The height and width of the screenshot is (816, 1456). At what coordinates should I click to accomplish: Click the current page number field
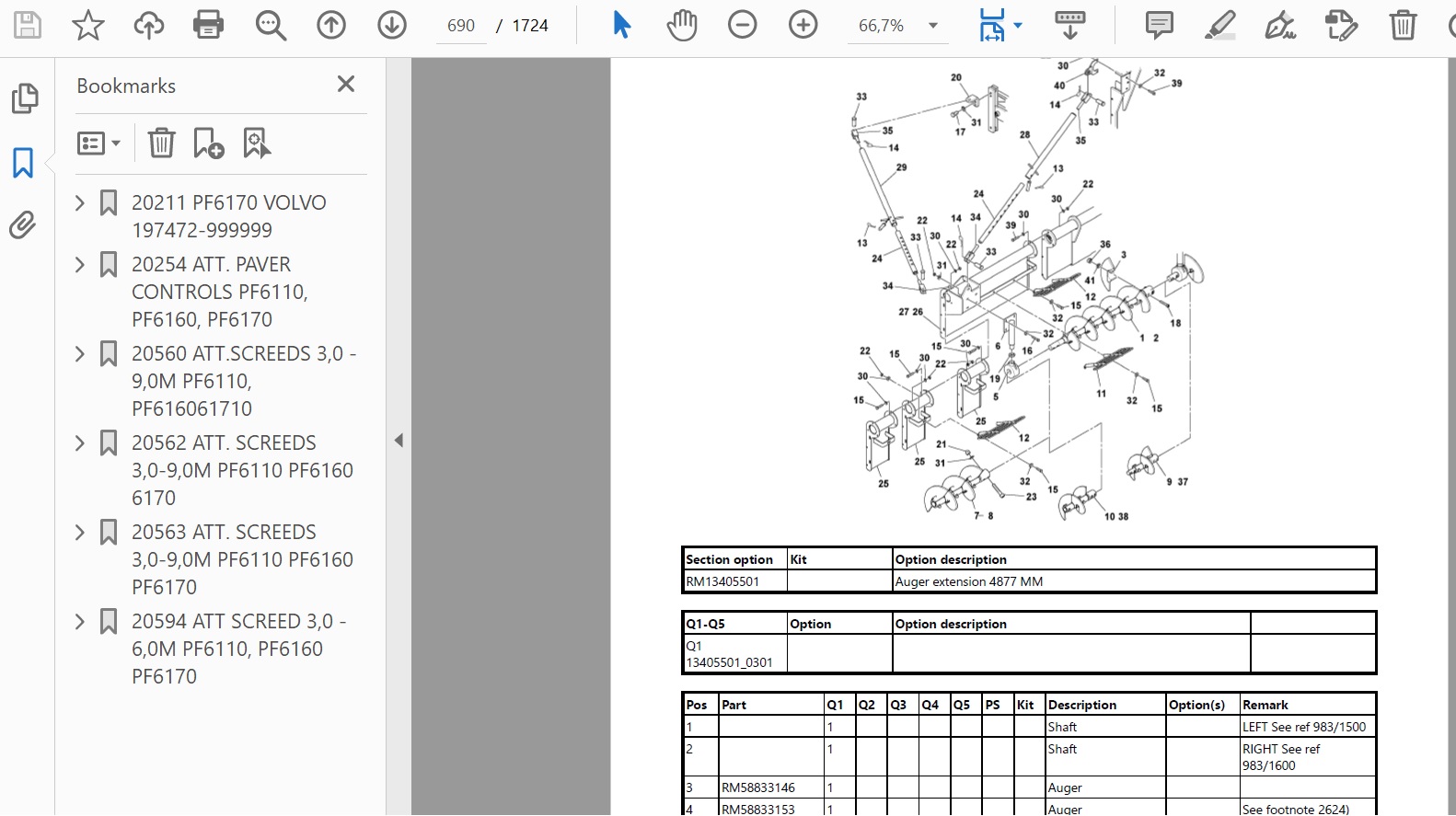[x=461, y=26]
